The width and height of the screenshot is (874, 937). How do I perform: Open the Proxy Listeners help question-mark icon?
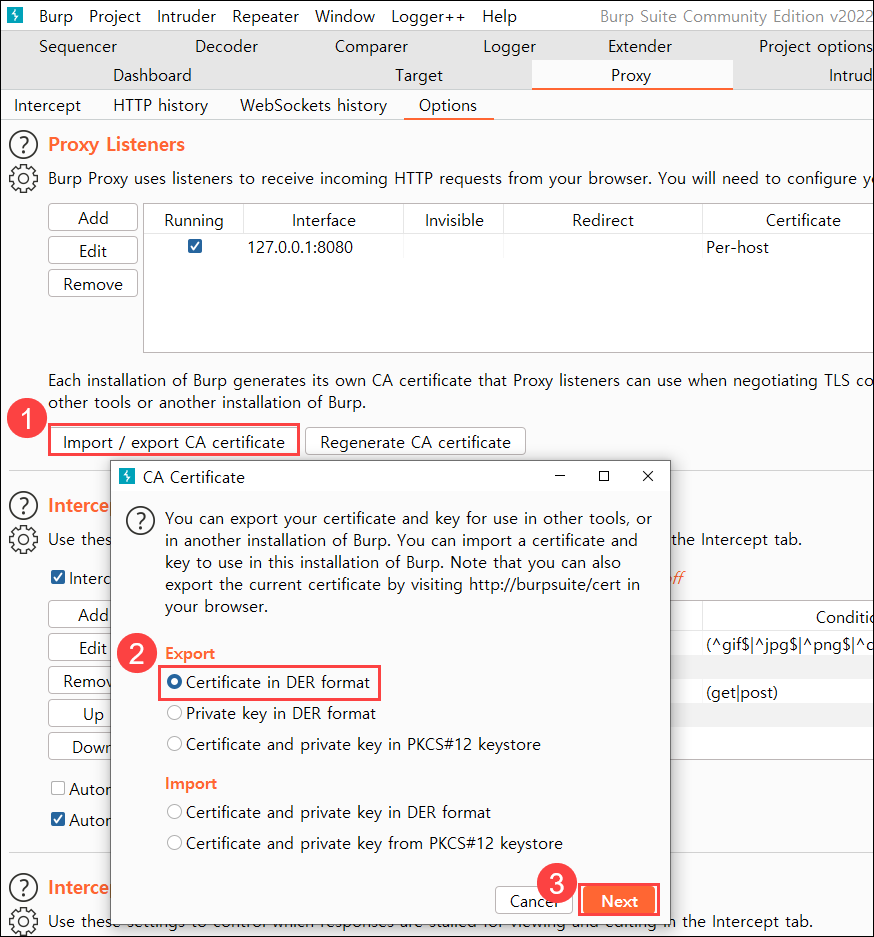click(x=23, y=145)
